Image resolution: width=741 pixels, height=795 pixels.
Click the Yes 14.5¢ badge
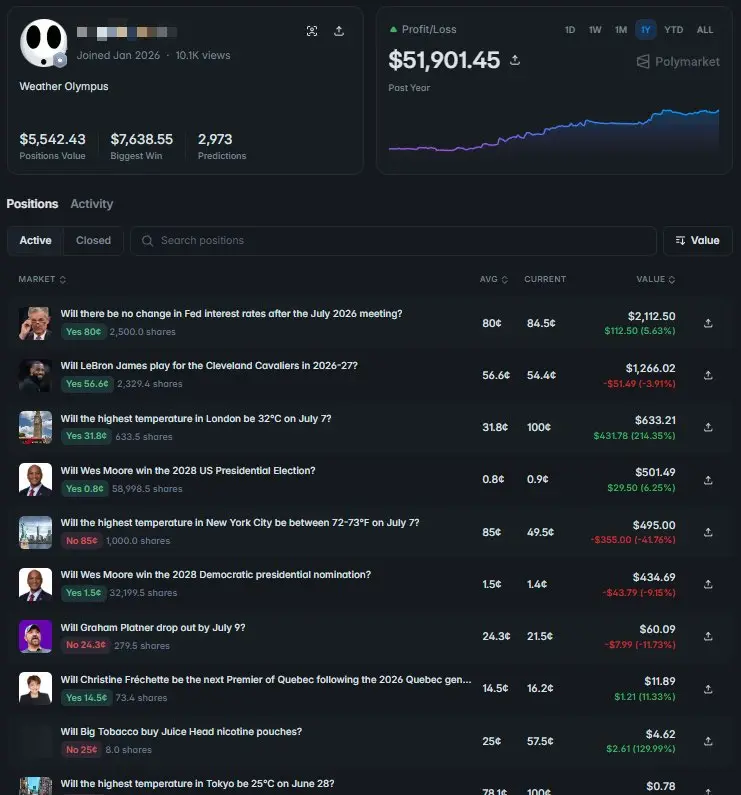(86, 698)
